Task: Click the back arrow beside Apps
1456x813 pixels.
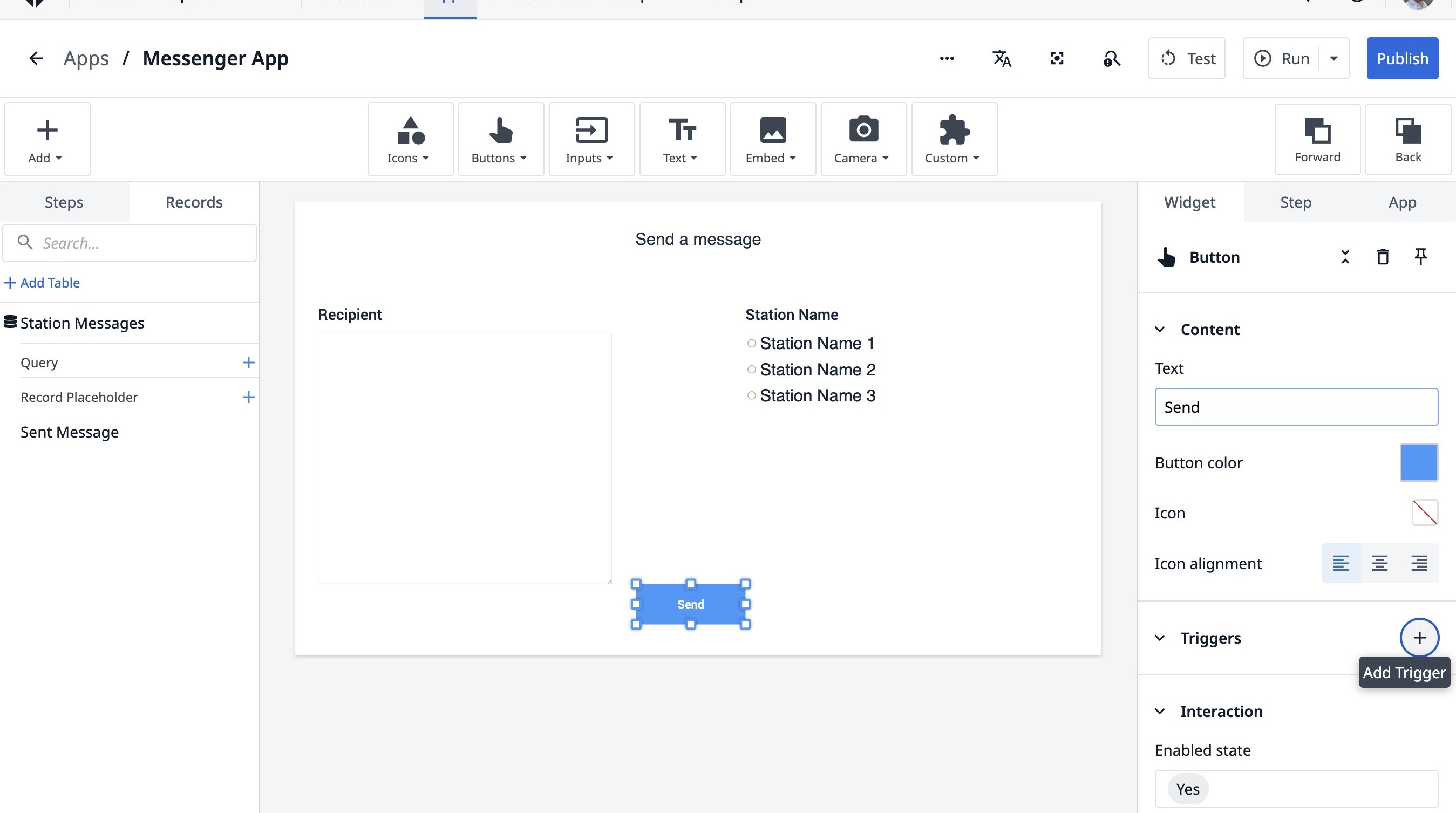Action: (x=36, y=58)
